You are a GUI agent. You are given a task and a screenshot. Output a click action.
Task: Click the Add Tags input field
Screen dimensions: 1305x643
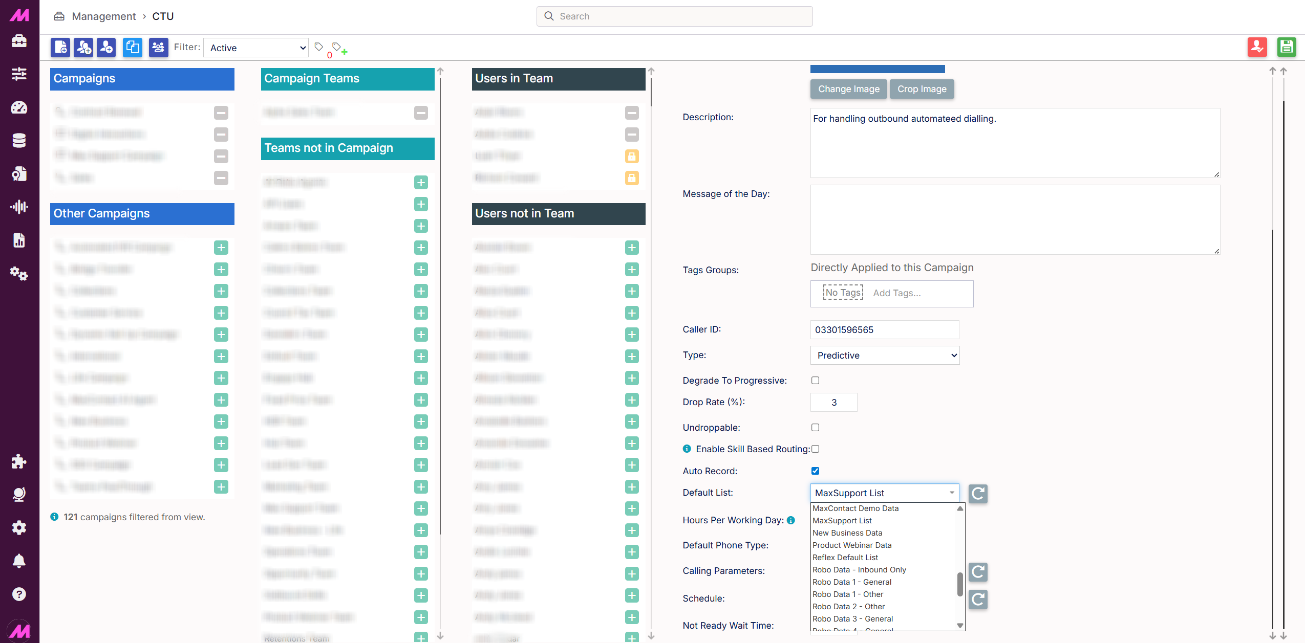pos(896,293)
